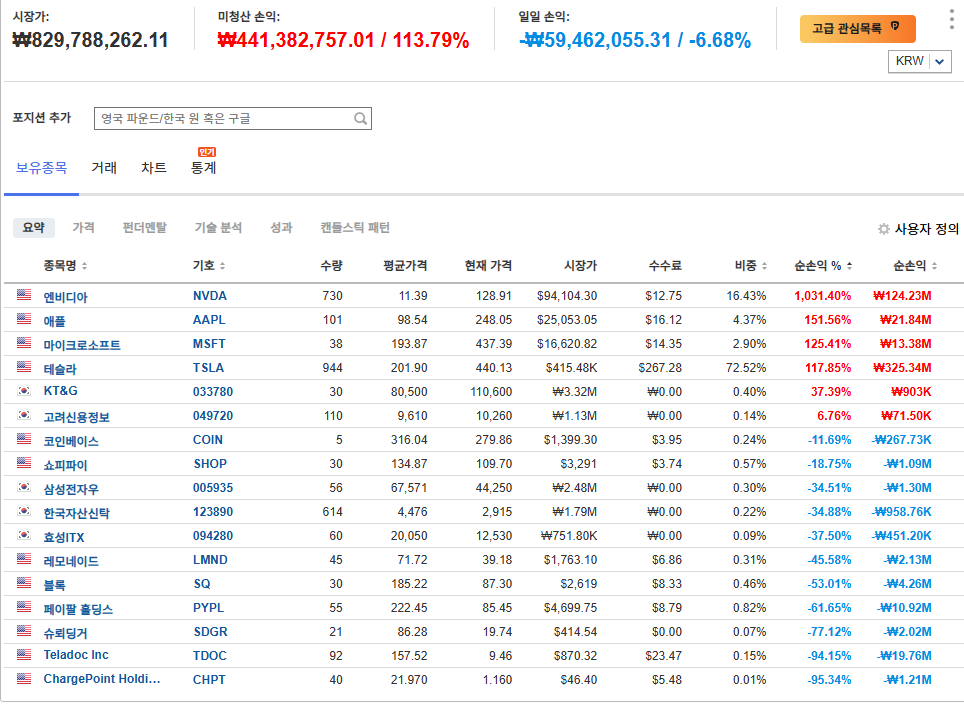Switch to the 통계 tab
The width and height of the screenshot is (964, 704).
tap(203, 168)
